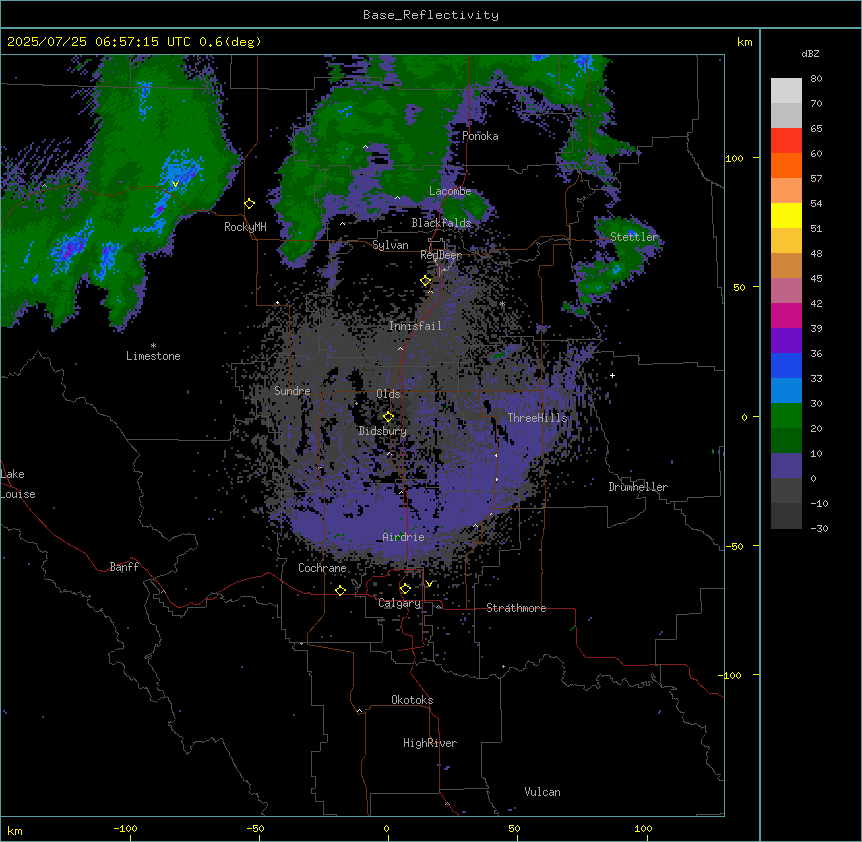The image size is (862, 842).
Task: Click the RedDeer city label
Action: (x=441, y=255)
